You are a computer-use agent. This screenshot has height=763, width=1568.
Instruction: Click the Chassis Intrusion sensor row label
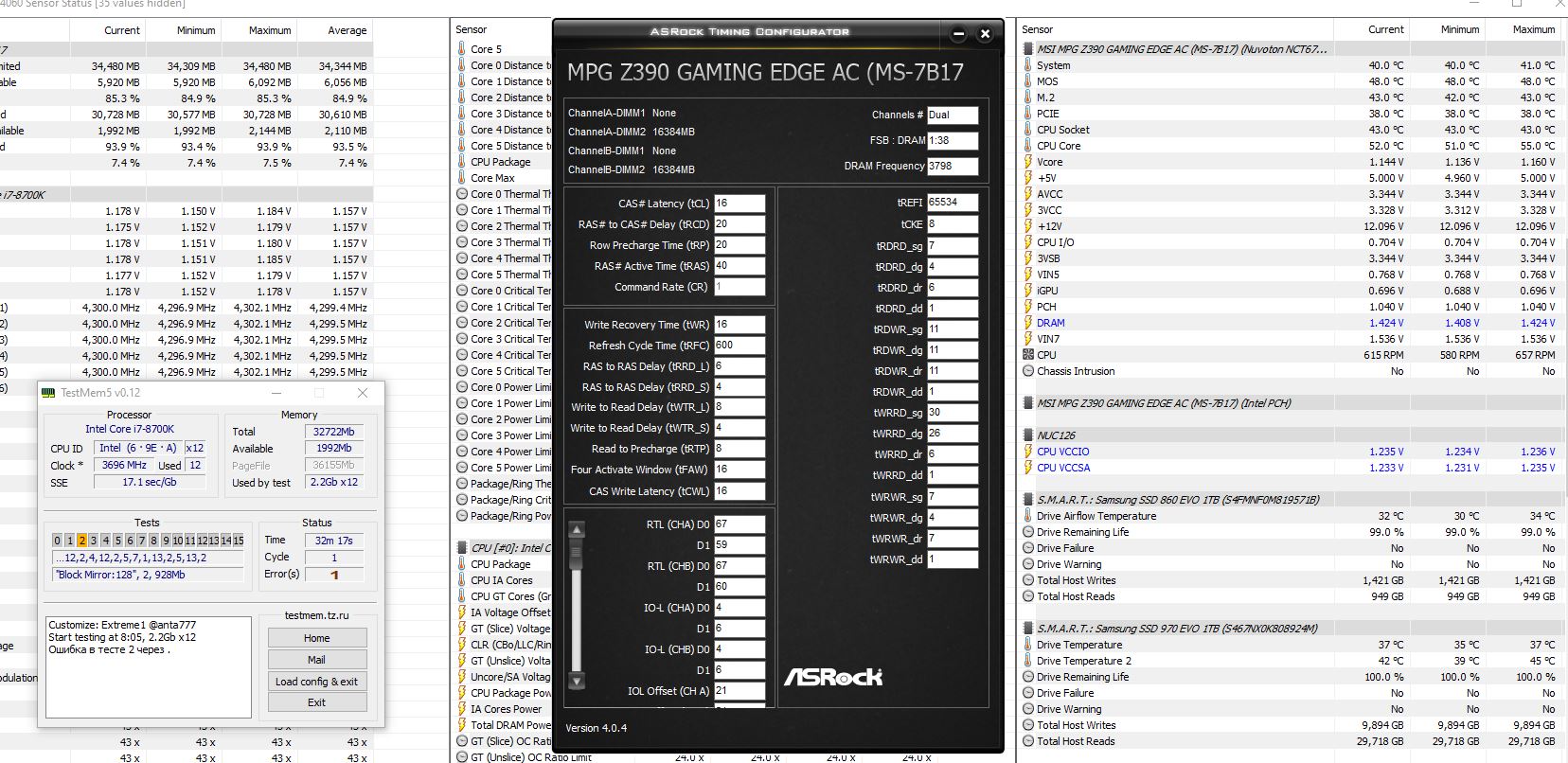click(x=1076, y=371)
